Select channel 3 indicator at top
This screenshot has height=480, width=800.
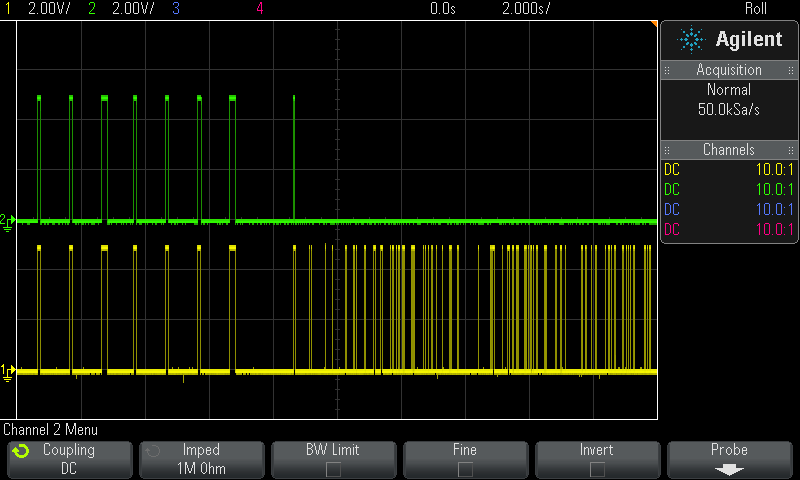(x=176, y=8)
